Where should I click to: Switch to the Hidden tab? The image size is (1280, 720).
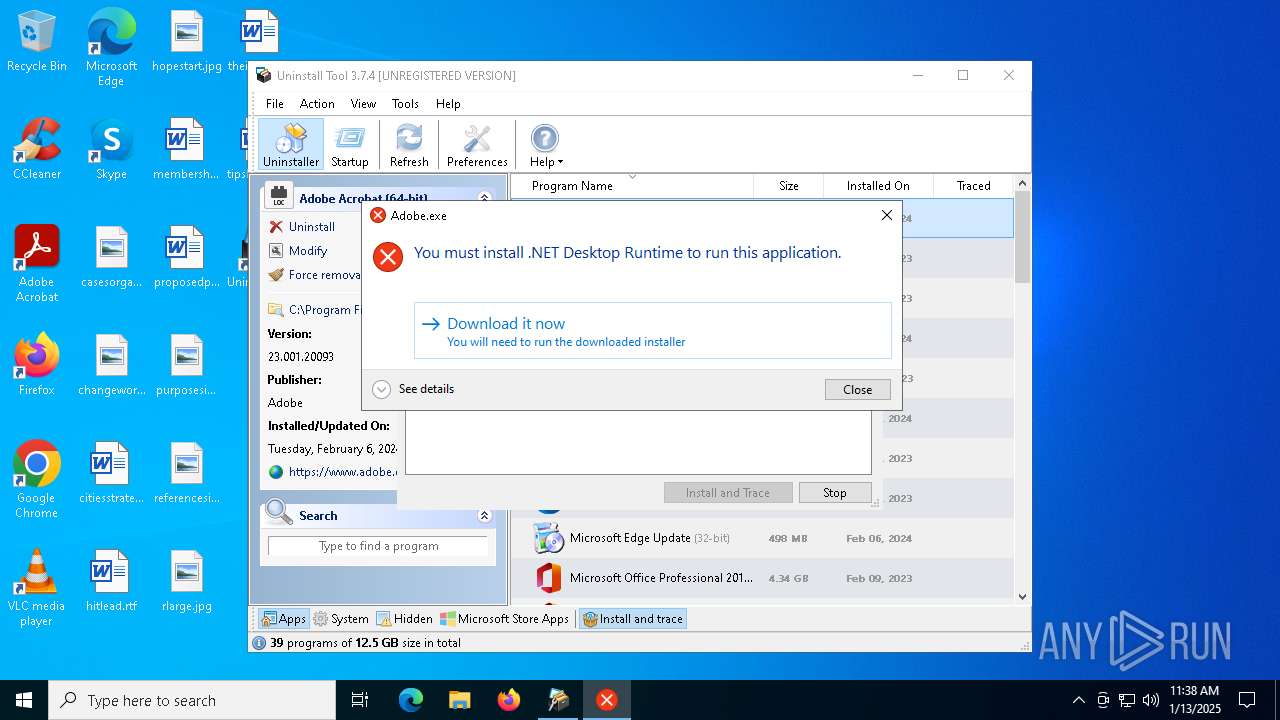[x=404, y=619]
